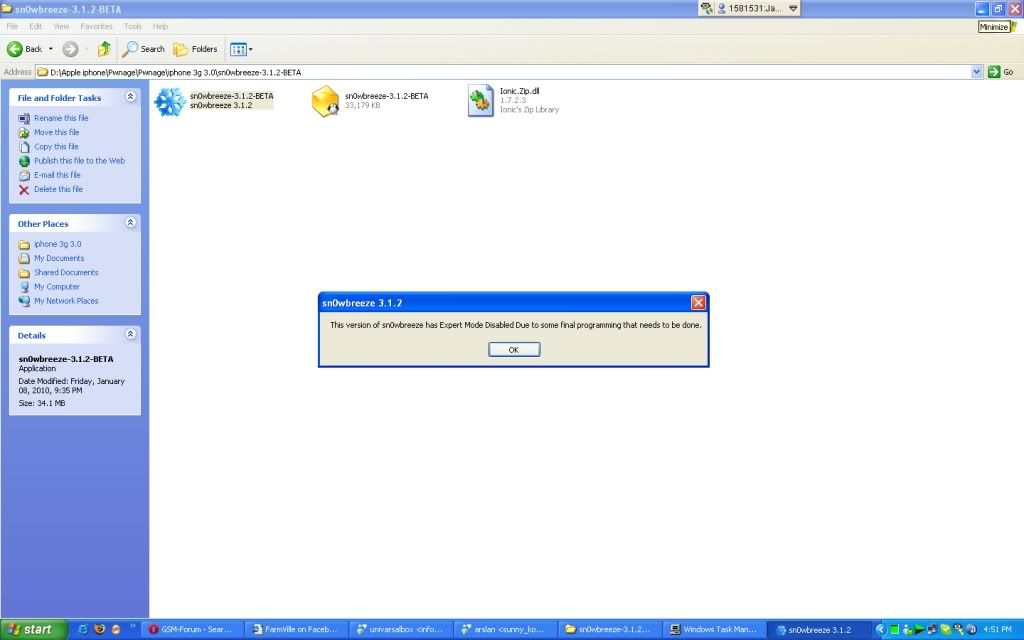The image size is (1024, 640).
Task: Open iphone 3g 3.0 folder link
Action: 57,244
